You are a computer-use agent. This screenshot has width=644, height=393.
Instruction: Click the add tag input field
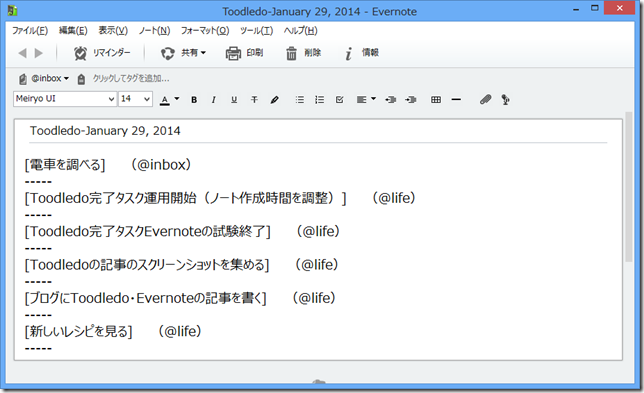pyautogui.click(x=131, y=78)
